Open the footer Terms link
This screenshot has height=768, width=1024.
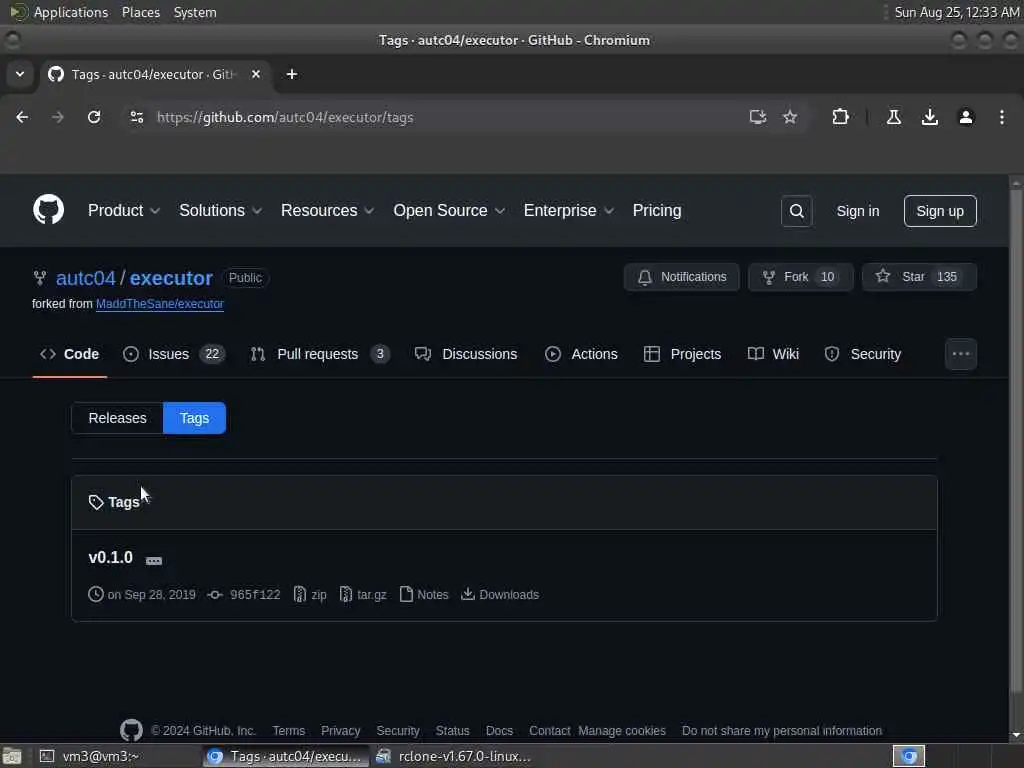[289, 731]
